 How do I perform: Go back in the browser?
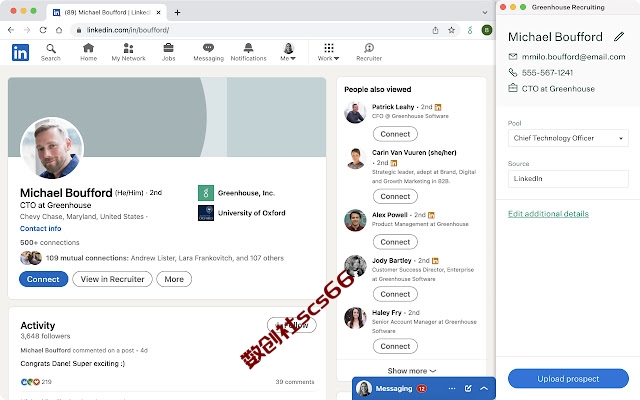11,30
